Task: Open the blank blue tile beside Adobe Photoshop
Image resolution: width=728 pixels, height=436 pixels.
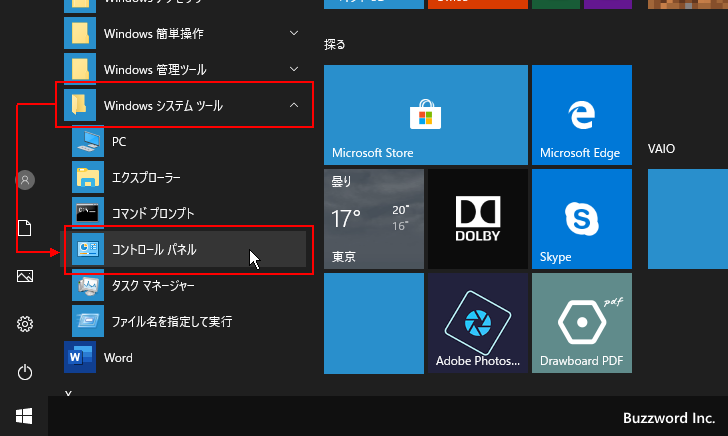Action: (374, 323)
